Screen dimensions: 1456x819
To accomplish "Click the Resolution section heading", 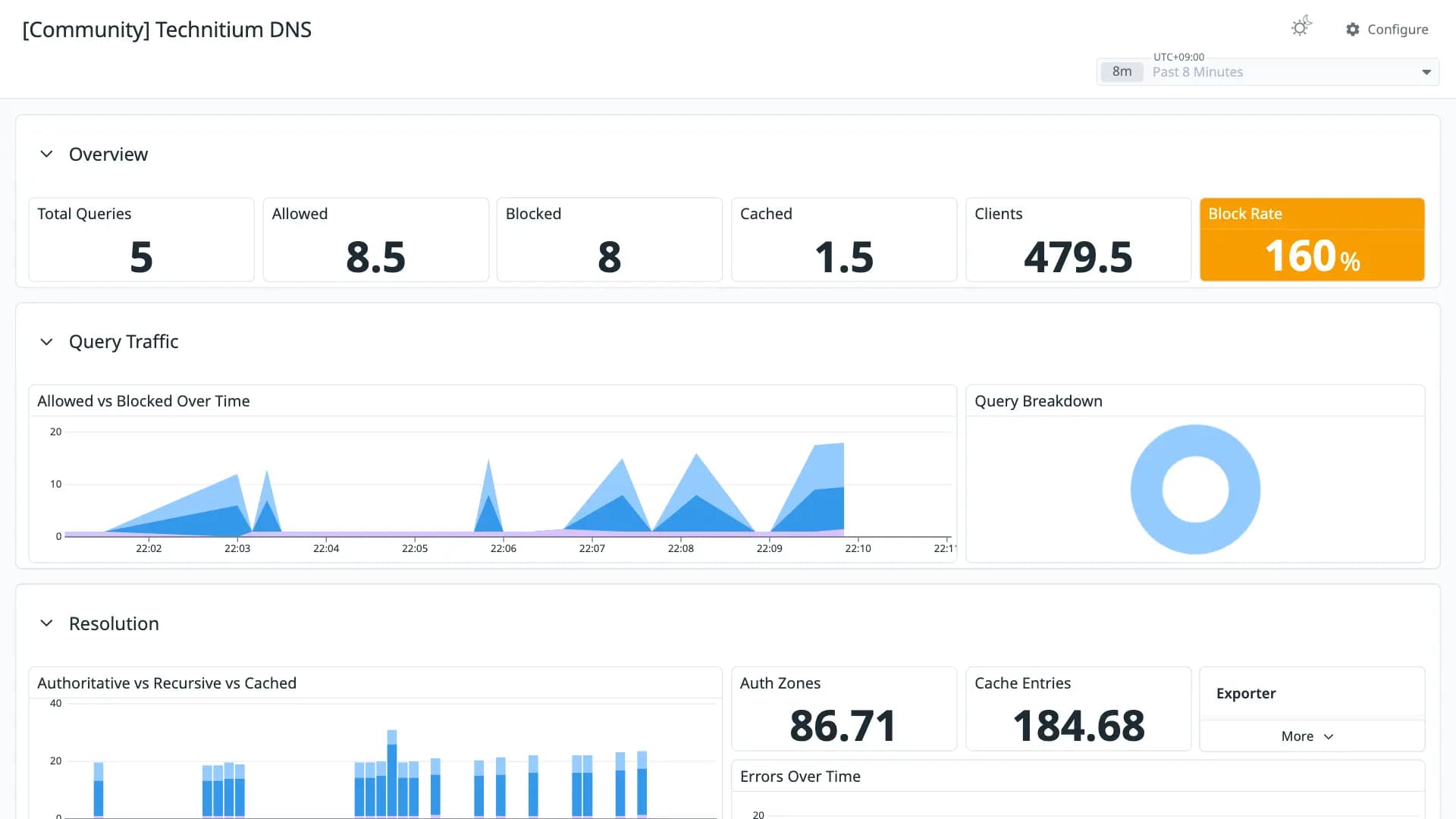I will click(114, 623).
